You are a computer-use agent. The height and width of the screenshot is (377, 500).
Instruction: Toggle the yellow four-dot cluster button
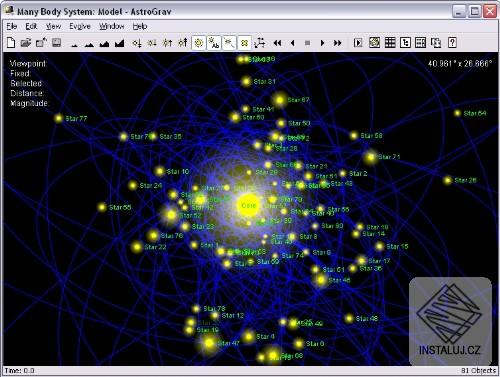244,43
